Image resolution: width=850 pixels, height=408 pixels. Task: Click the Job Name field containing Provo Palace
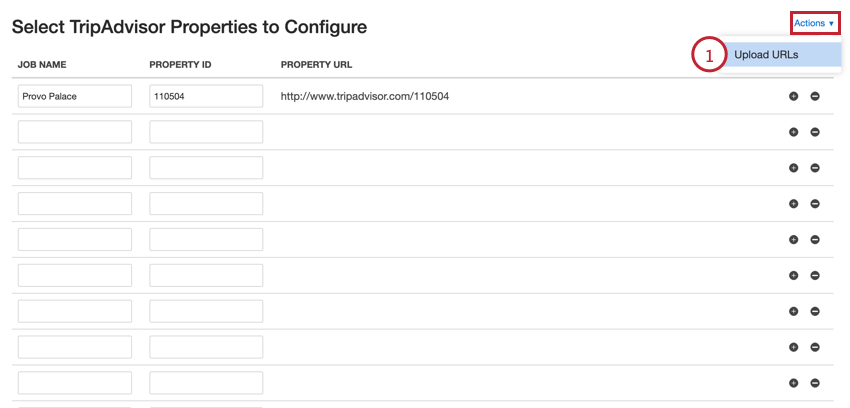pyautogui.click(x=75, y=96)
